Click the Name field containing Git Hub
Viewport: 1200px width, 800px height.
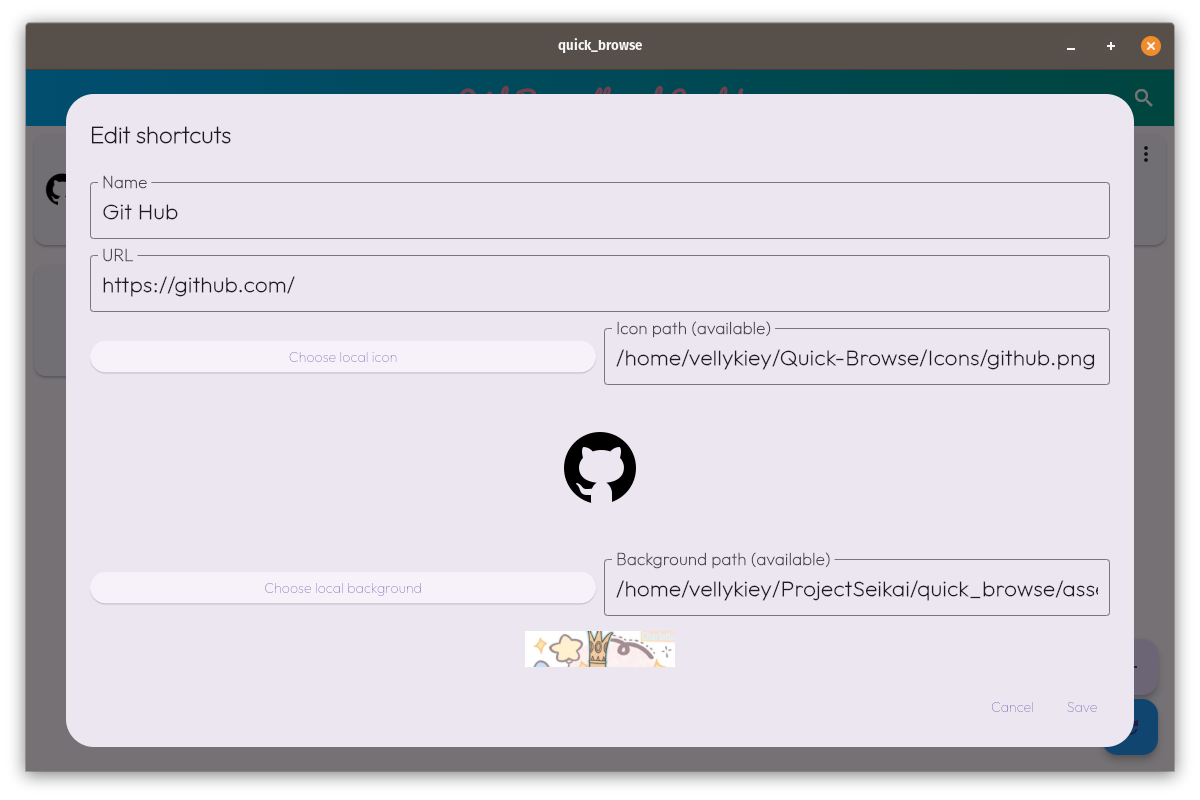pyautogui.click(x=600, y=211)
